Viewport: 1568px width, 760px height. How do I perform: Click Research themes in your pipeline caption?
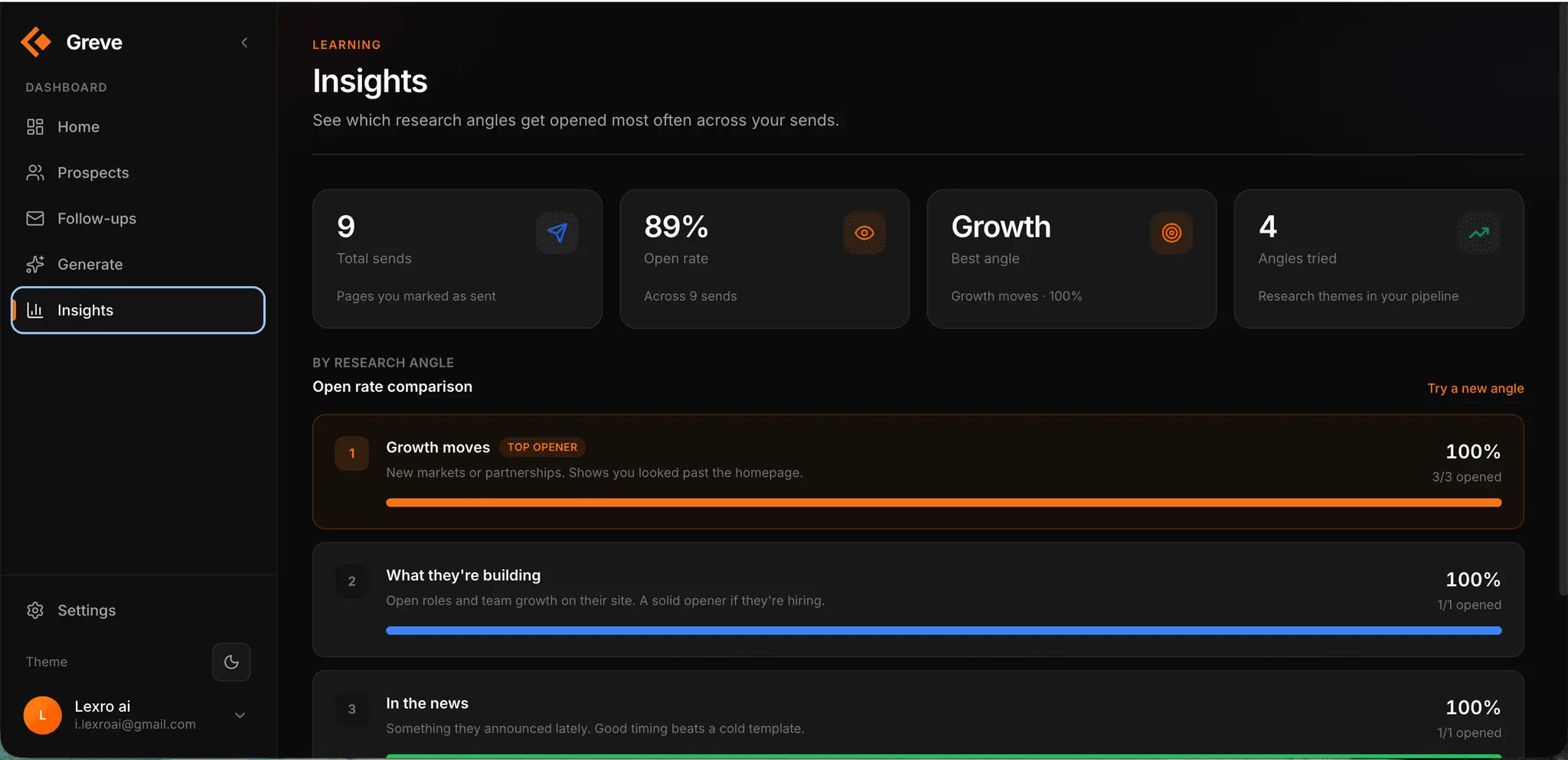1358,296
